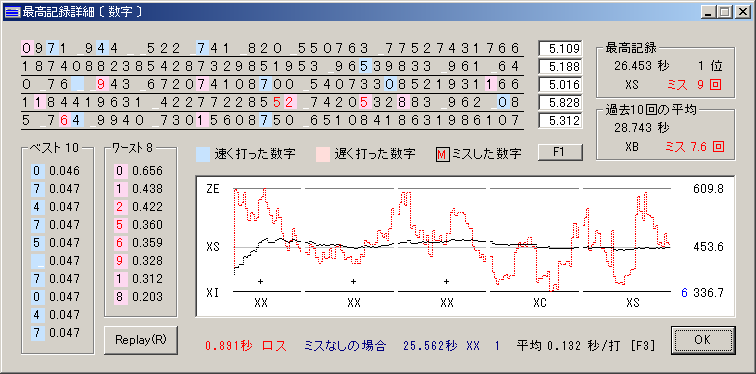
Task: Select the 5.109 row time field
Action: (560, 48)
